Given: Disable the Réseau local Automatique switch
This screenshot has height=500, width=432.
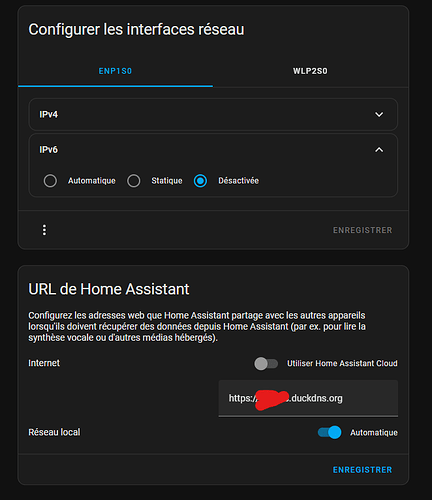Looking at the screenshot, I should (x=329, y=432).
